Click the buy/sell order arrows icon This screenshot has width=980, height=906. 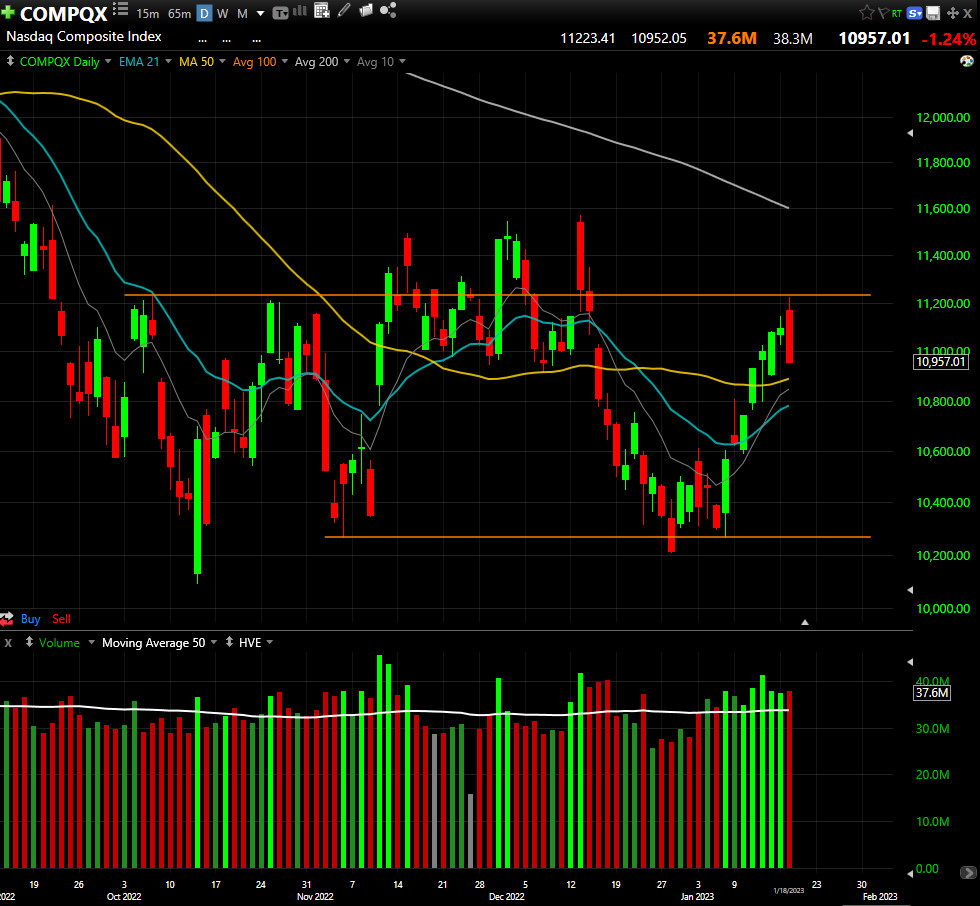[7, 619]
